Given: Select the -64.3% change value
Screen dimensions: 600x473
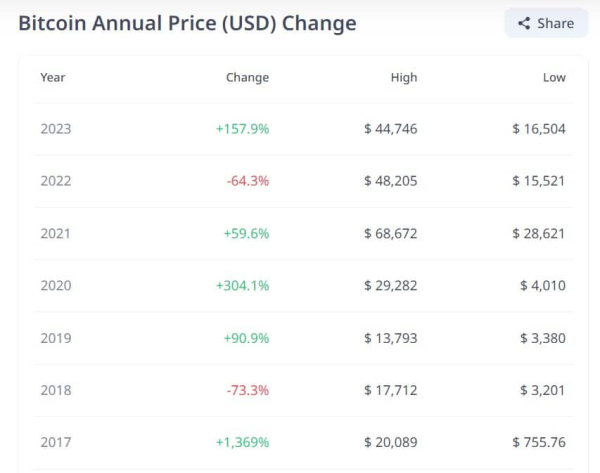Looking at the screenshot, I should [x=247, y=181].
